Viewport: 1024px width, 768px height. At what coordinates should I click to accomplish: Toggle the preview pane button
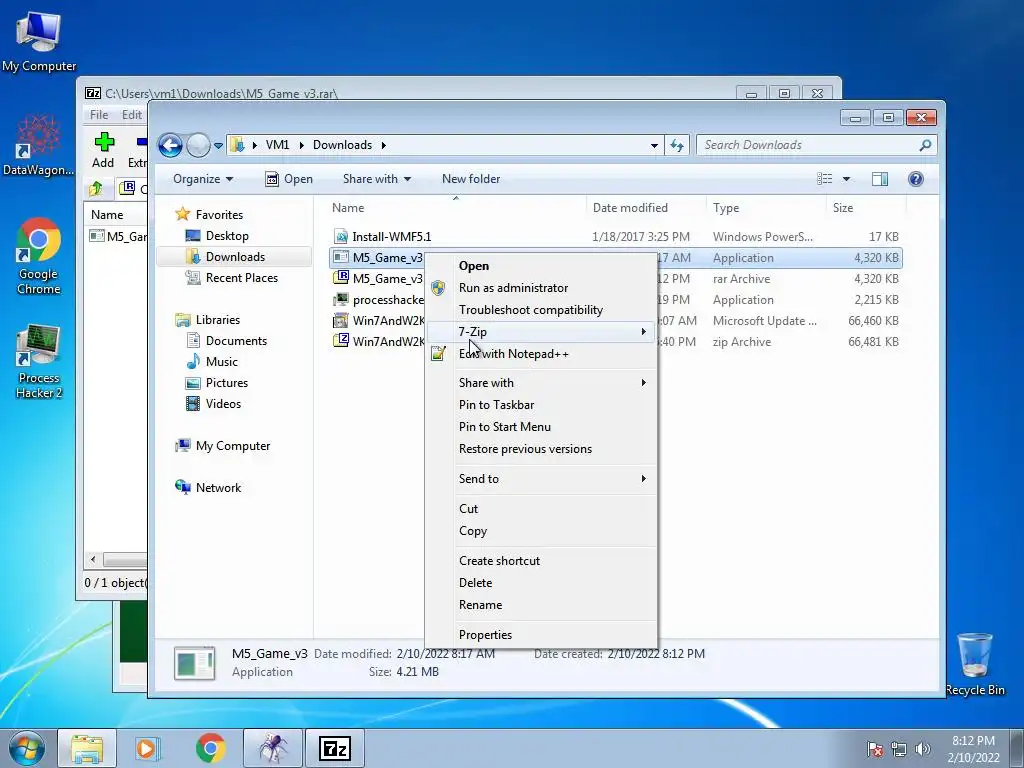(x=880, y=179)
